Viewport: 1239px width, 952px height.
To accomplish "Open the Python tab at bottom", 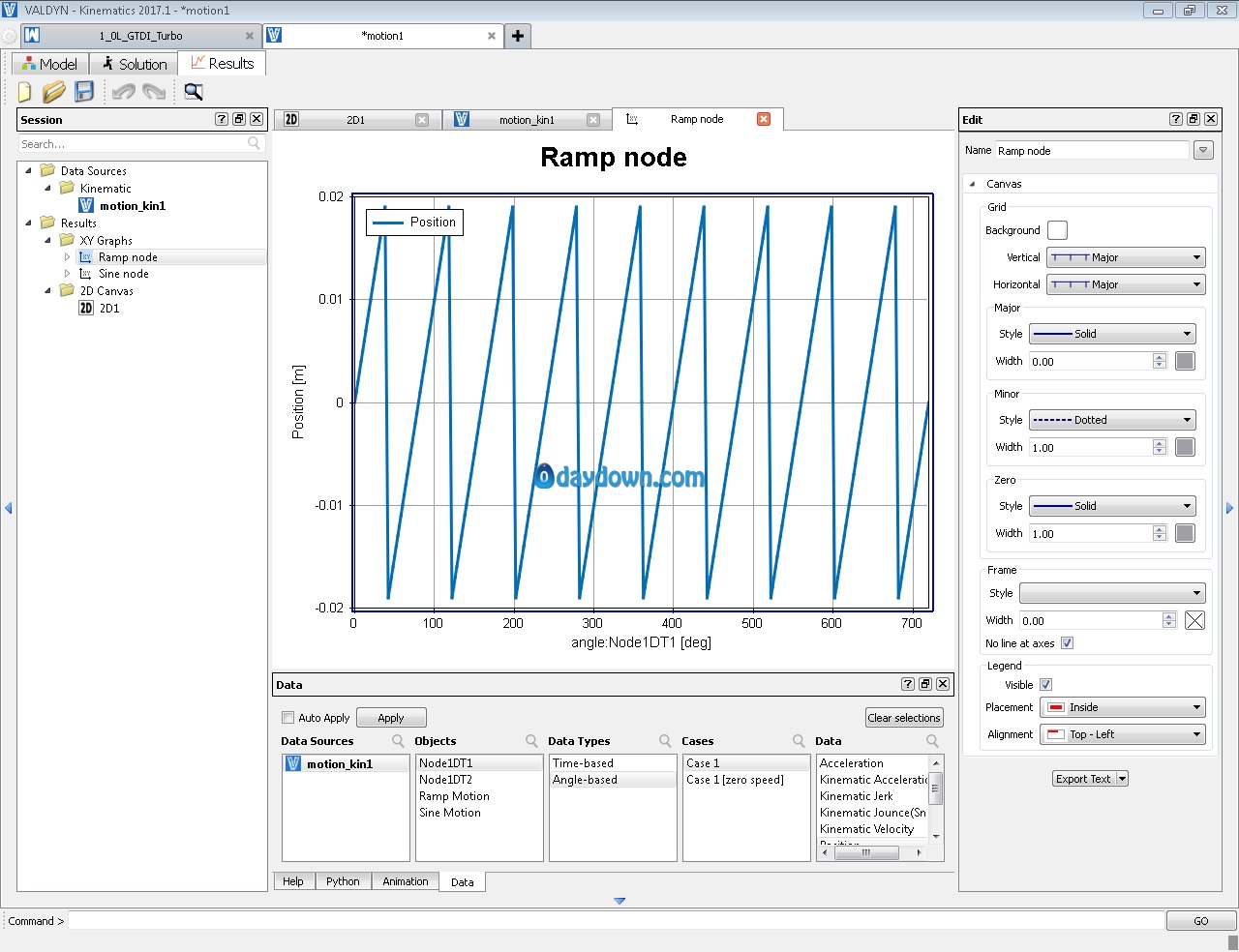I will (343, 881).
